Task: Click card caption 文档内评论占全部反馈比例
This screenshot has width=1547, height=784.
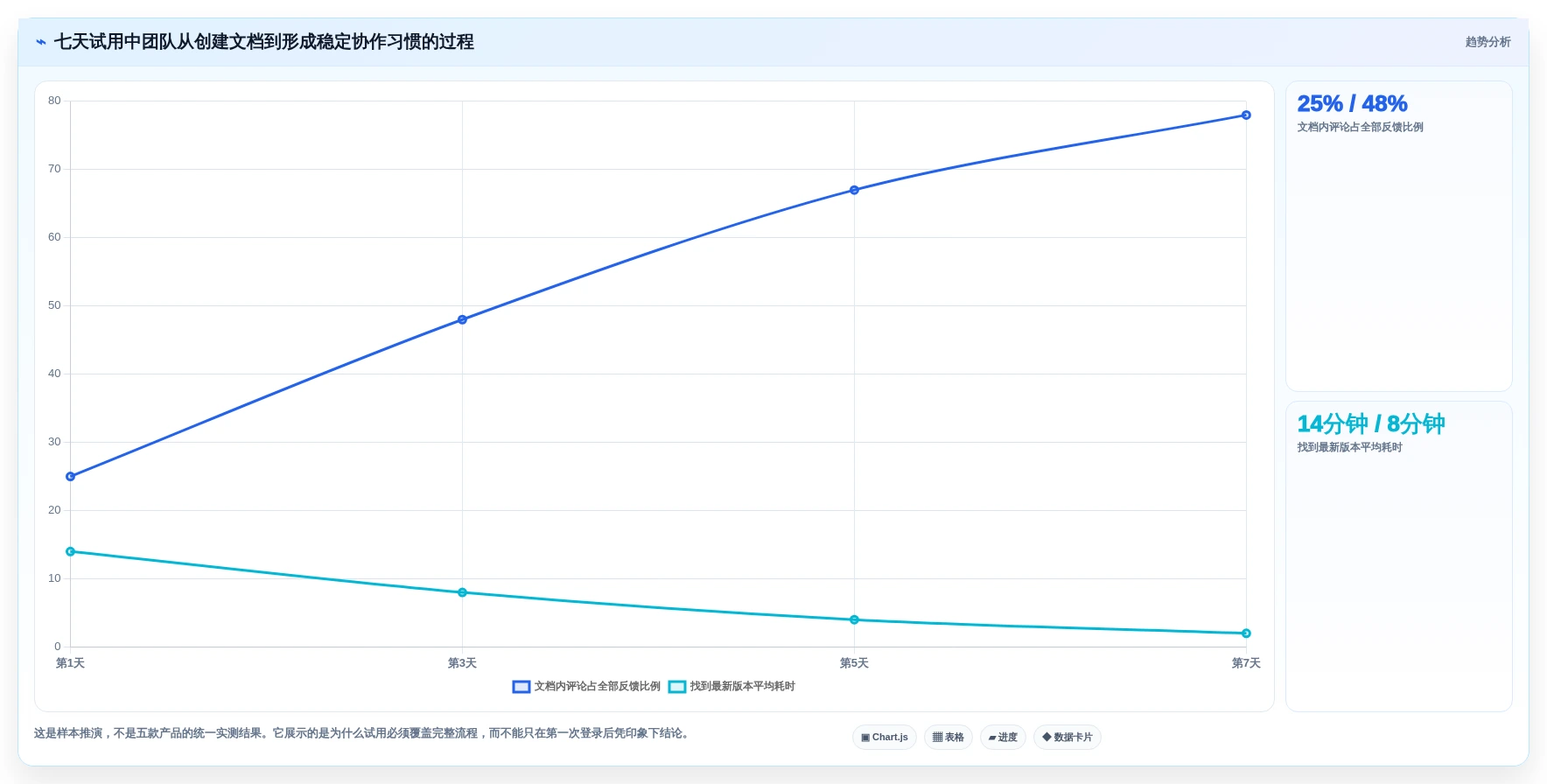Action: (1360, 128)
